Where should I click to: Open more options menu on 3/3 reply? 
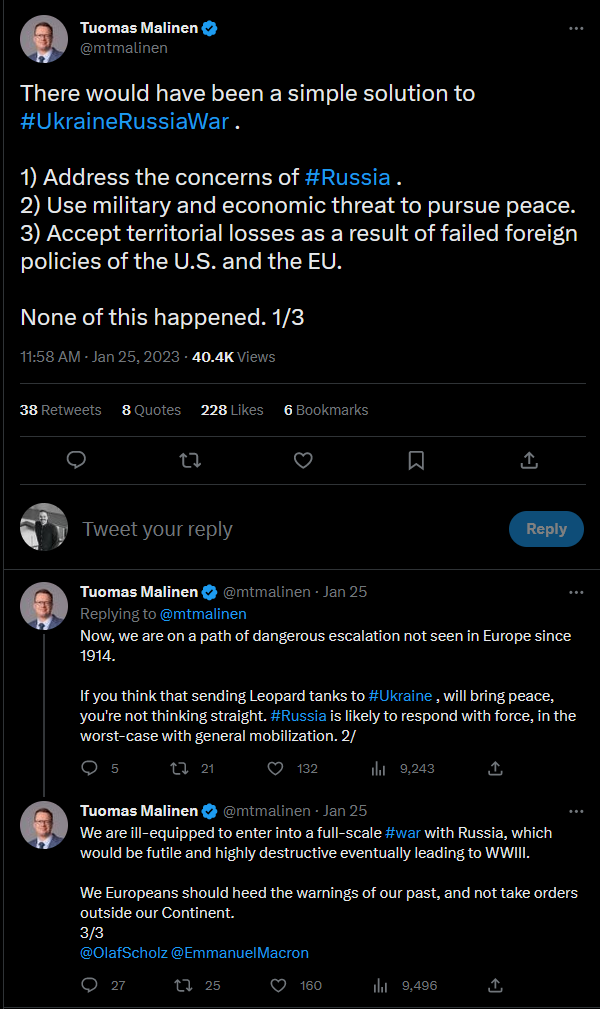coord(576,811)
